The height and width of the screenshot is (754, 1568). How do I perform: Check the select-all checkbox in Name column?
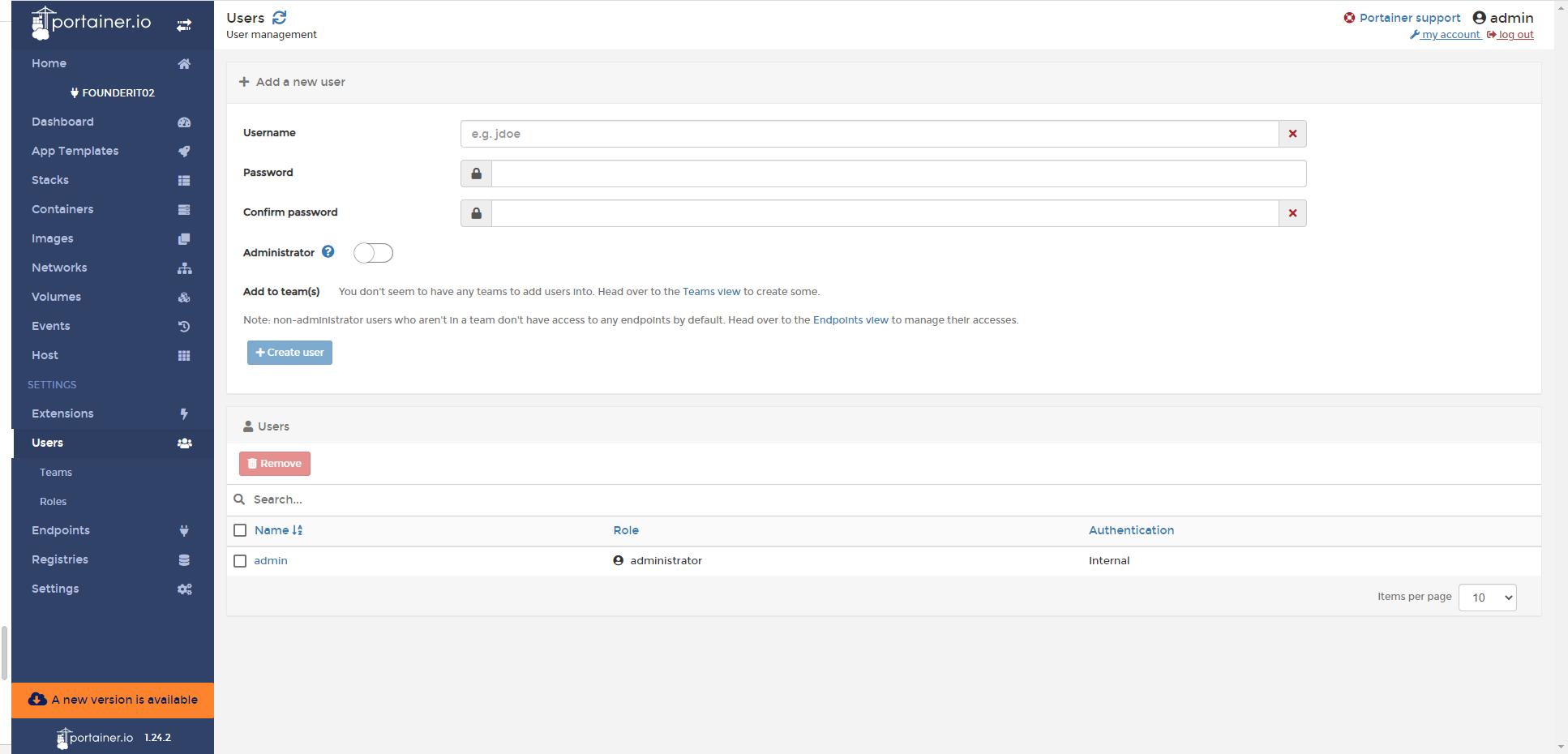click(x=240, y=530)
